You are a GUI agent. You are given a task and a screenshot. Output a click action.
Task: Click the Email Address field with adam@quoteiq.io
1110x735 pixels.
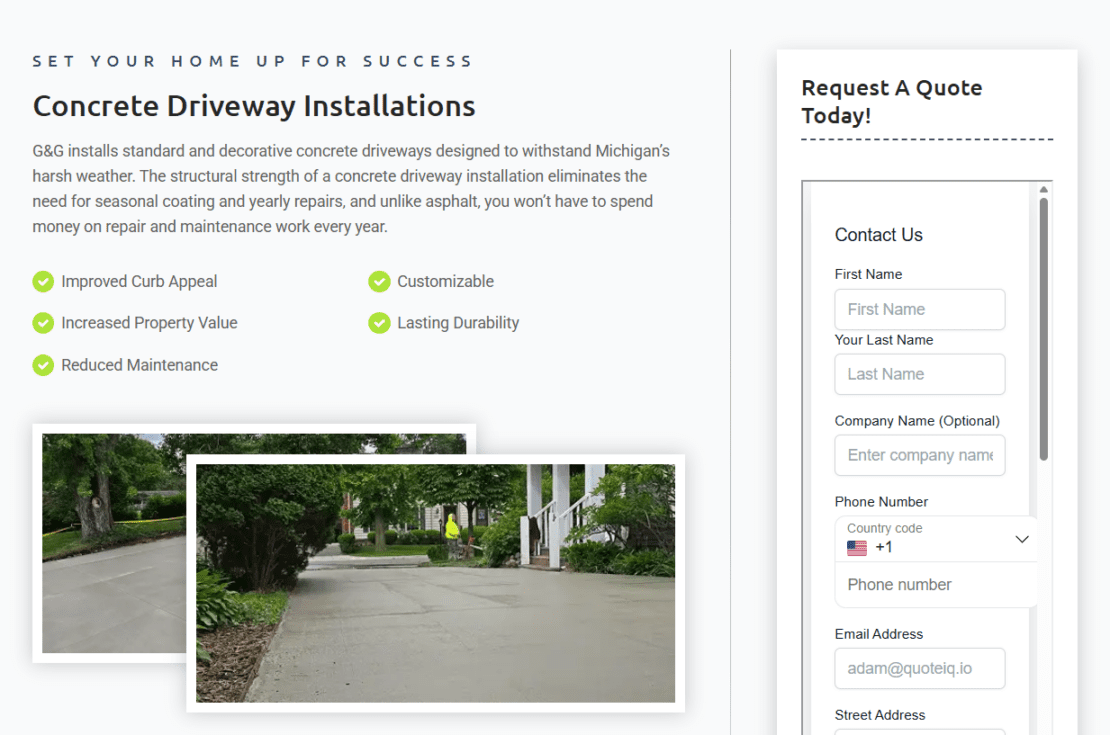click(x=920, y=668)
